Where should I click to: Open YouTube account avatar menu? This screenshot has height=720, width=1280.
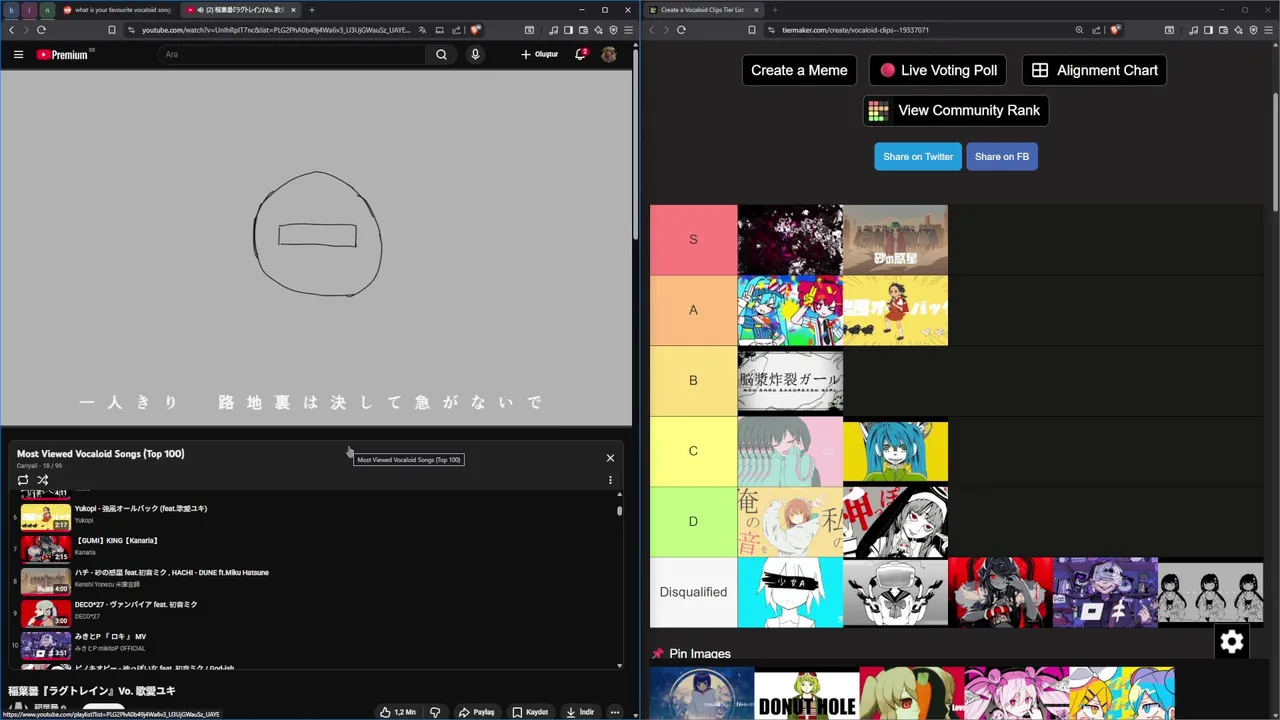(x=608, y=54)
